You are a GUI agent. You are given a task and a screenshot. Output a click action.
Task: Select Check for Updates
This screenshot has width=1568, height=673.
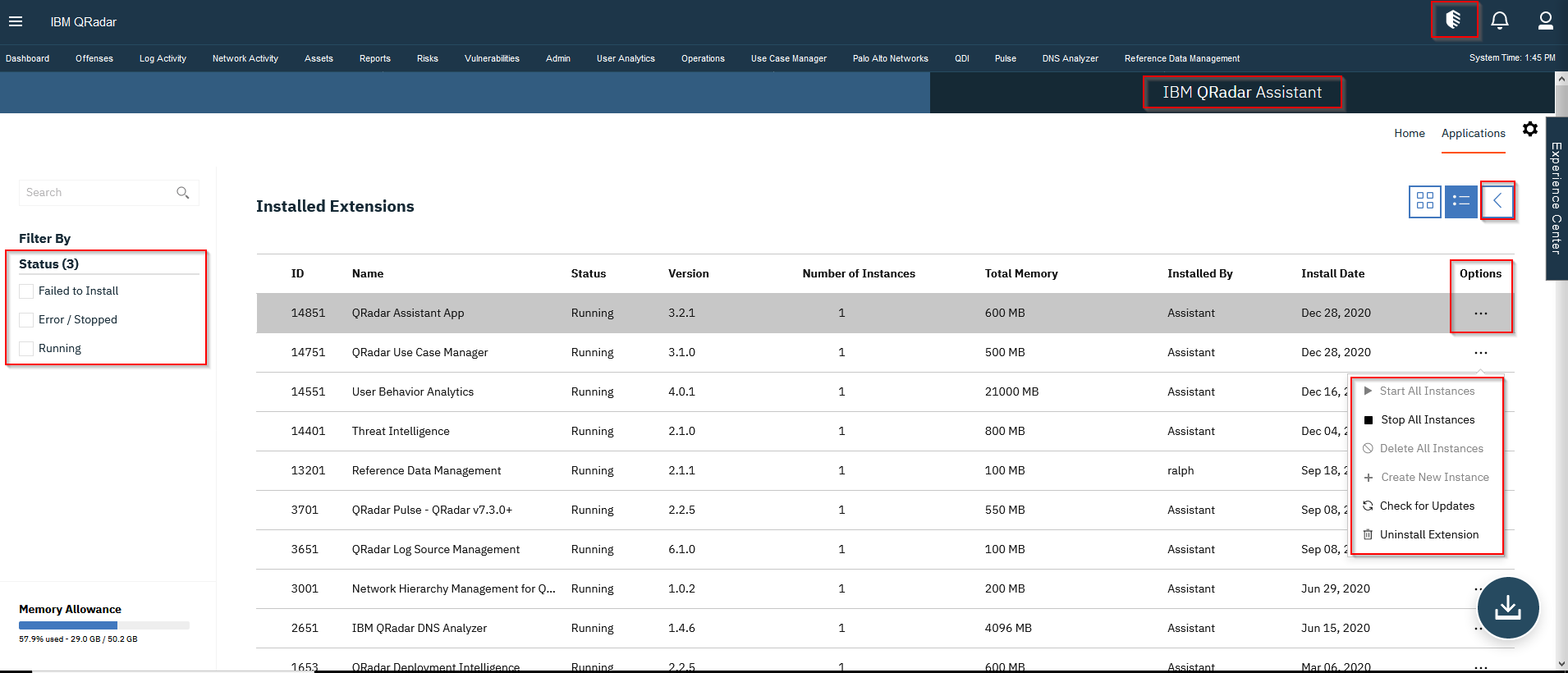click(x=1427, y=506)
